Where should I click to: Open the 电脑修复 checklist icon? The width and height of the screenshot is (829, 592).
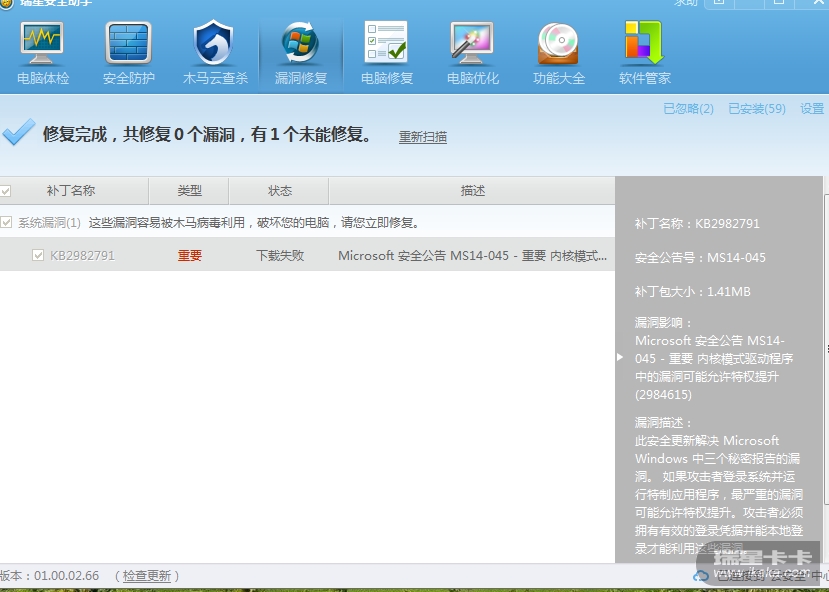386,41
